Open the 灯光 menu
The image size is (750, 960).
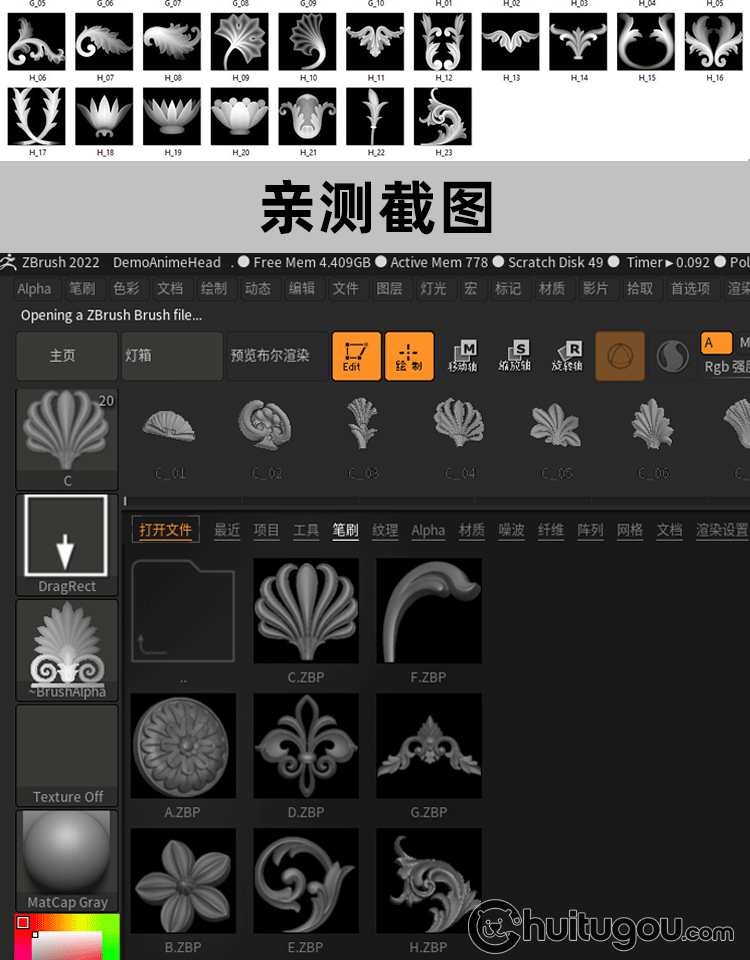point(433,288)
